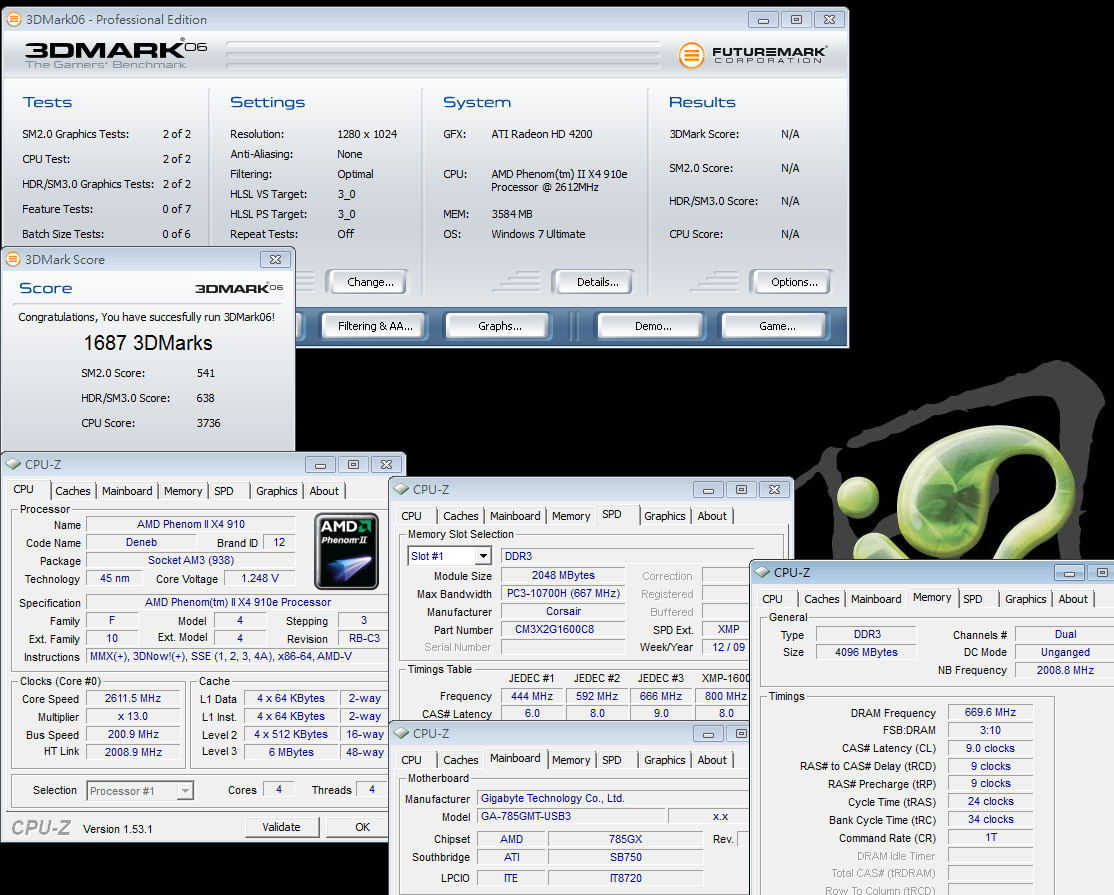The image size is (1114, 895).
Task: Open Mainboard tab in the CPU-Z processor window
Action: (x=127, y=491)
